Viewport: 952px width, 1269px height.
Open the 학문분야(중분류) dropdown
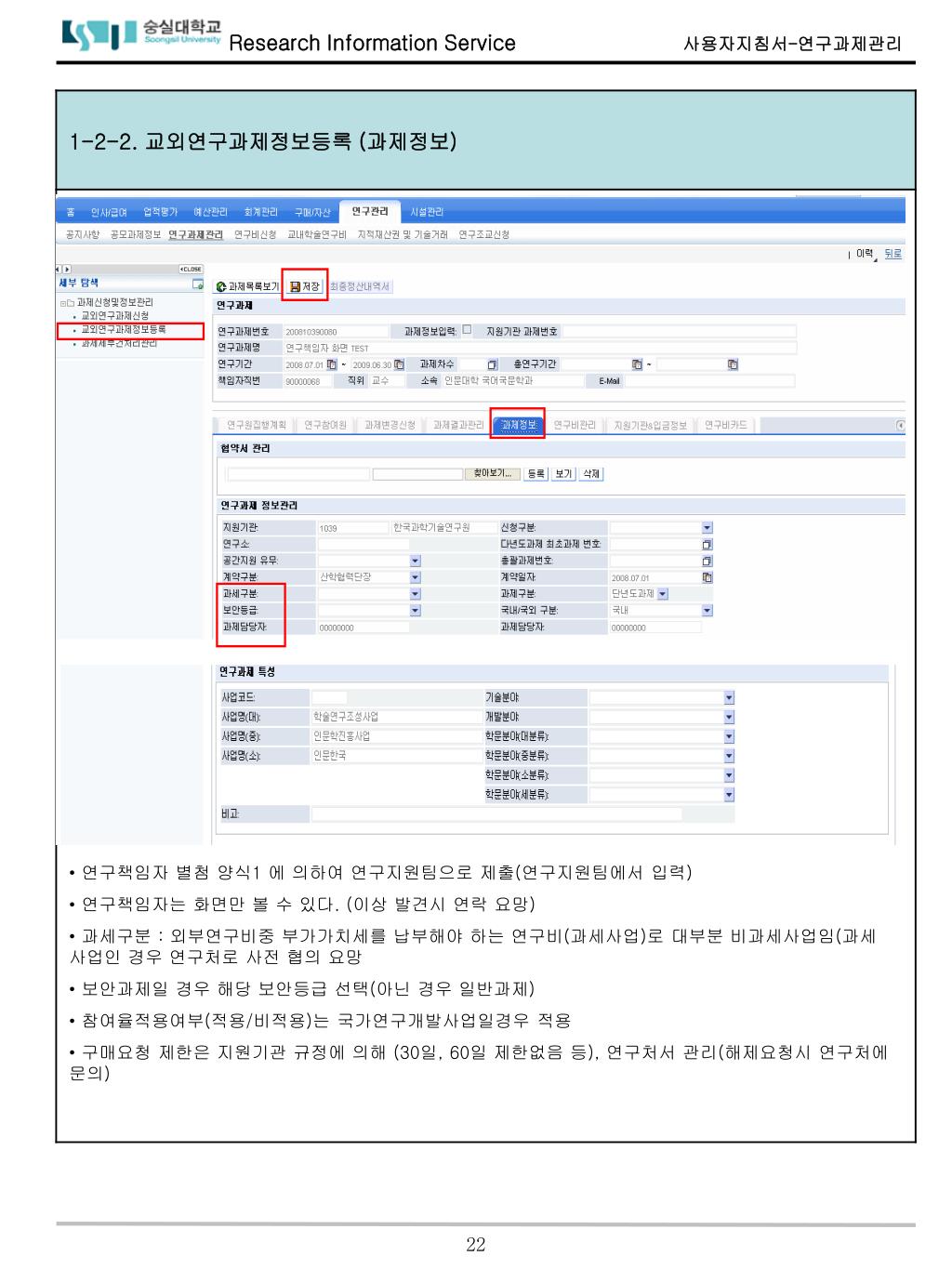pos(729,756)
